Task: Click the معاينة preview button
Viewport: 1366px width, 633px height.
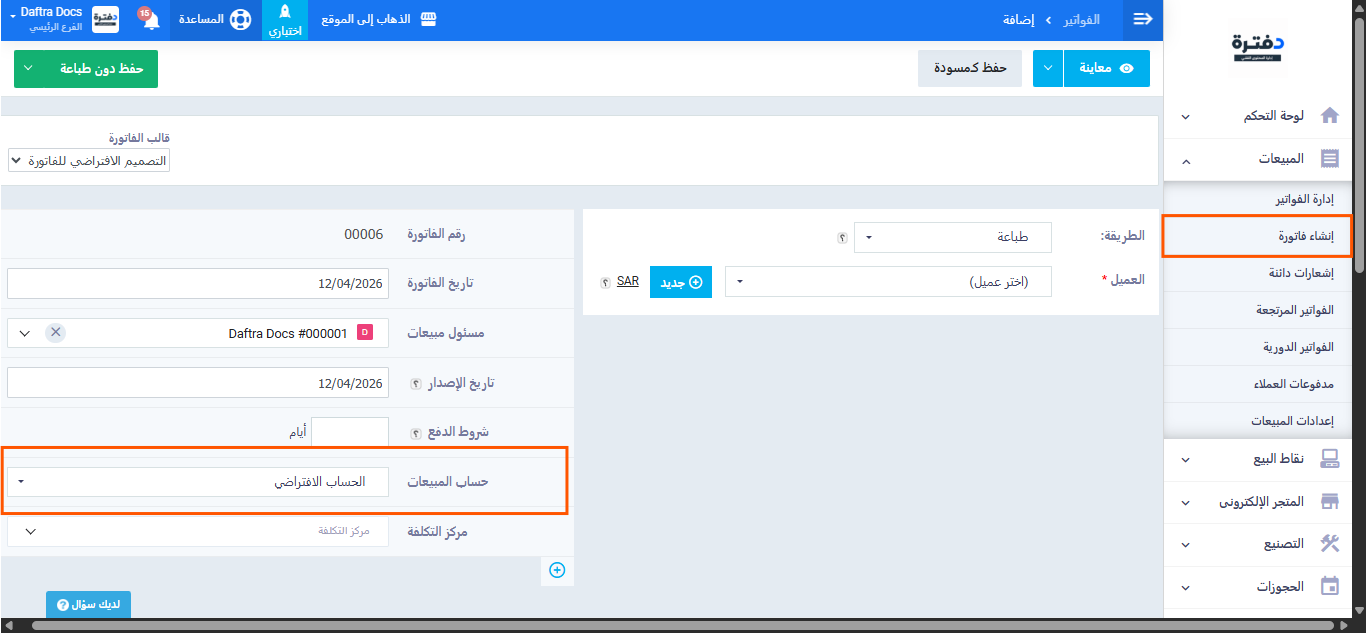Action: [1106, 68]
